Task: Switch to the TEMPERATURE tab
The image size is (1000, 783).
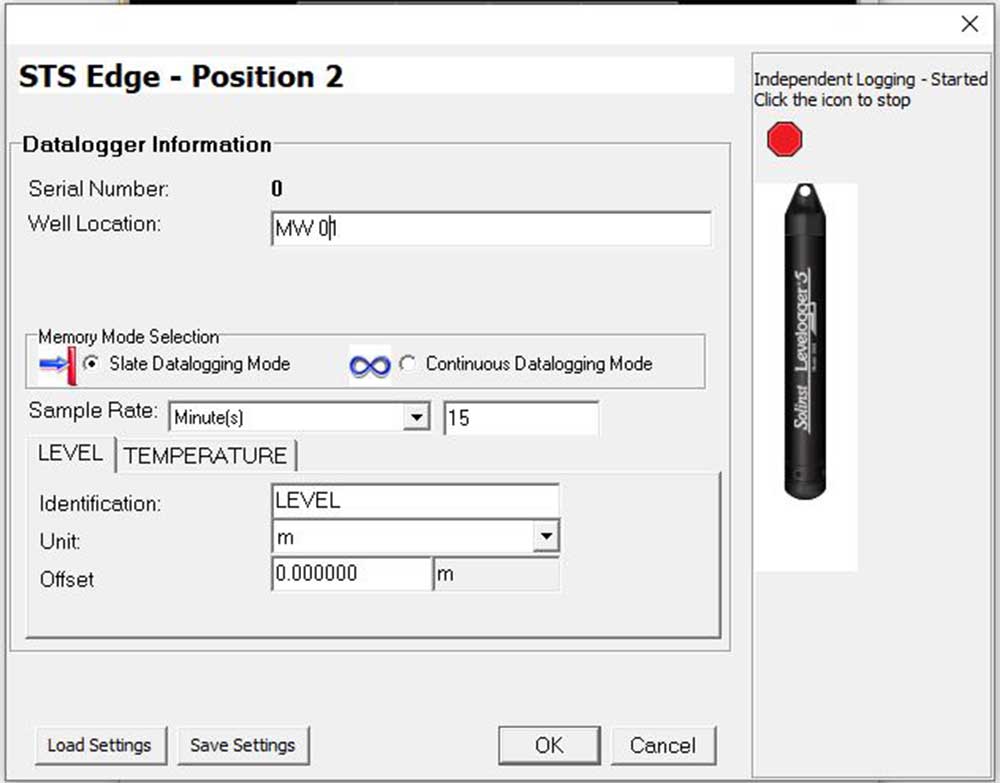Action: [205, 455]
